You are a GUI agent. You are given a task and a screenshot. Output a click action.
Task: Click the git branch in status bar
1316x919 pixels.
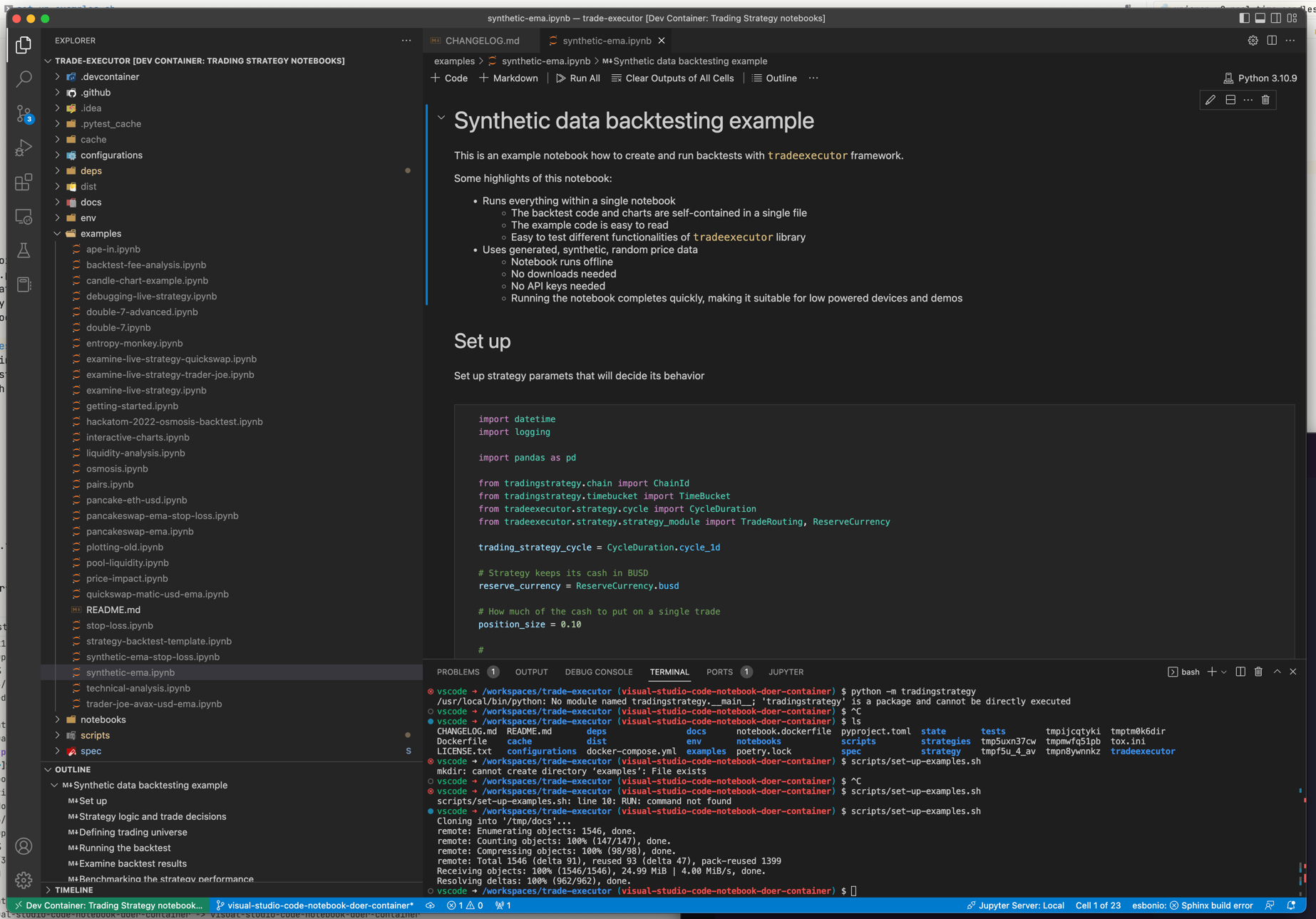(x=314, y=905)
